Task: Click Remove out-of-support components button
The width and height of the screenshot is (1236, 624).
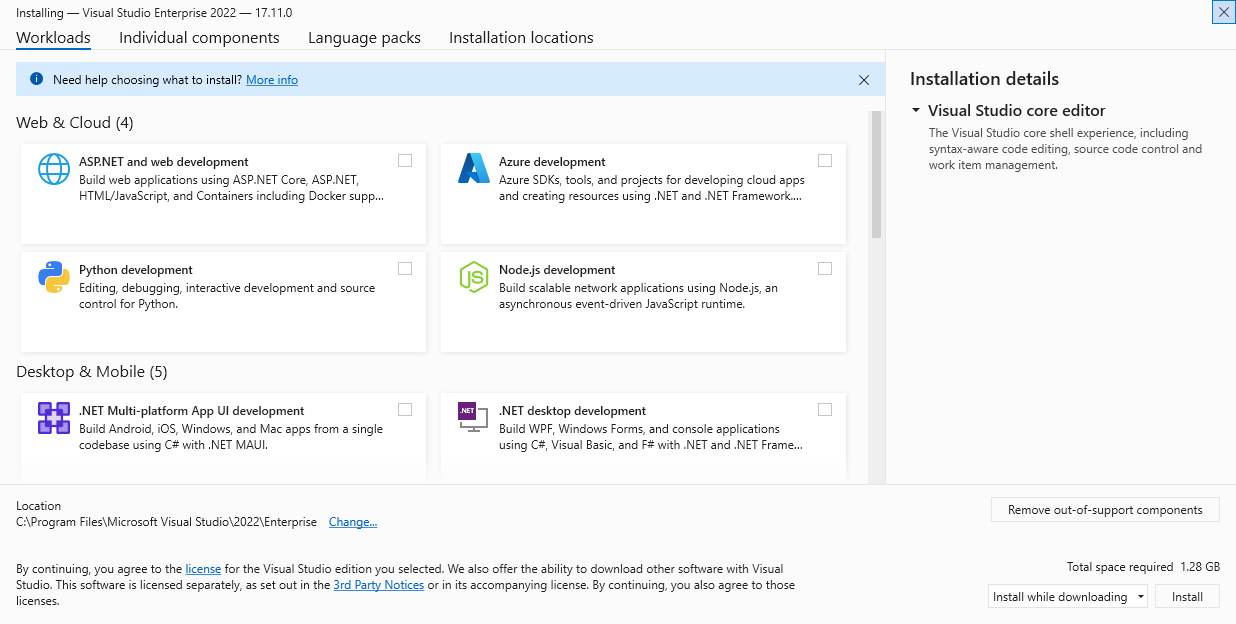Action: [1105, 510]
